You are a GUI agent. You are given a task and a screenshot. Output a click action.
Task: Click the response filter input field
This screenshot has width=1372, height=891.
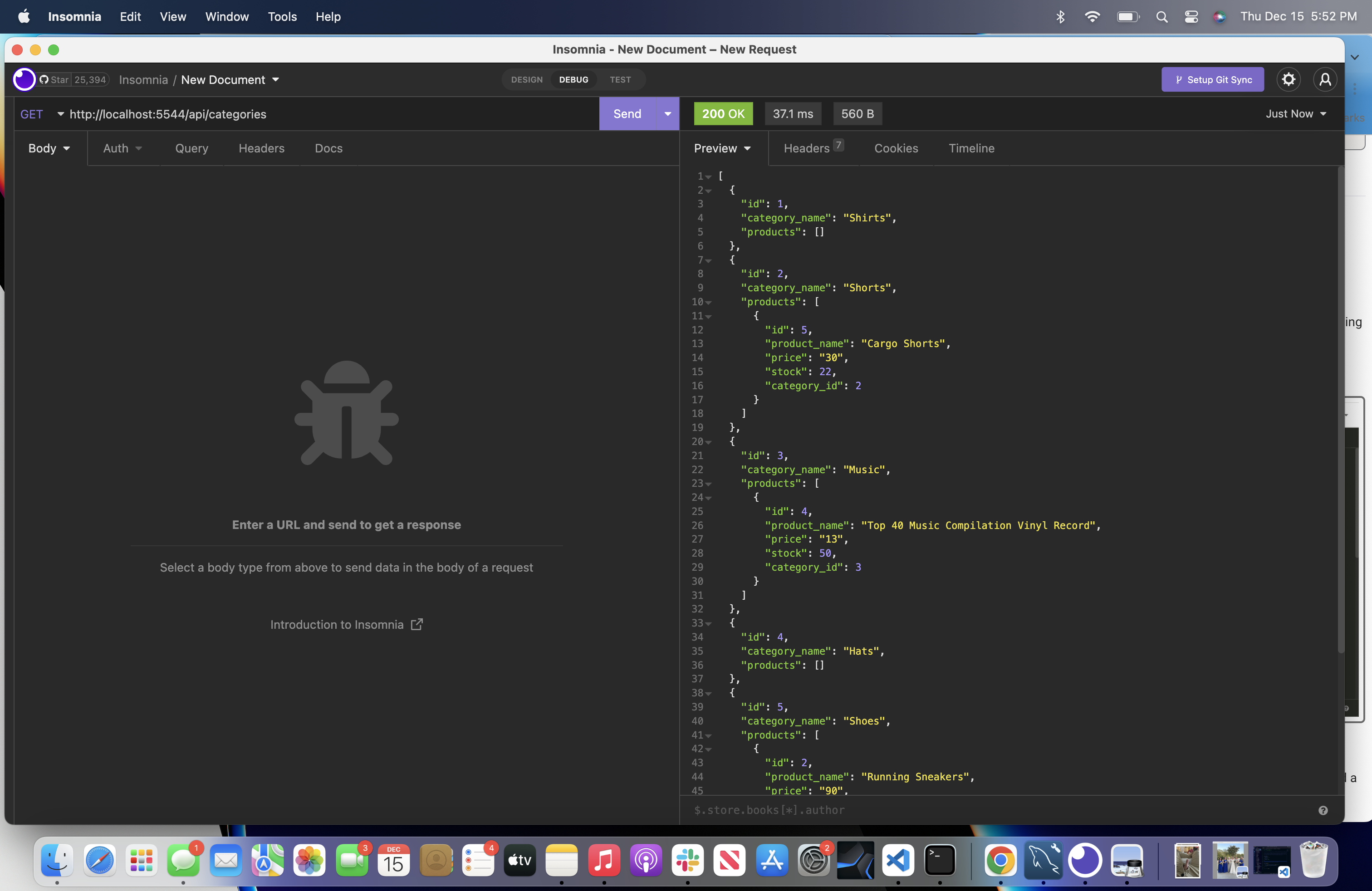(x=922, y=810)
